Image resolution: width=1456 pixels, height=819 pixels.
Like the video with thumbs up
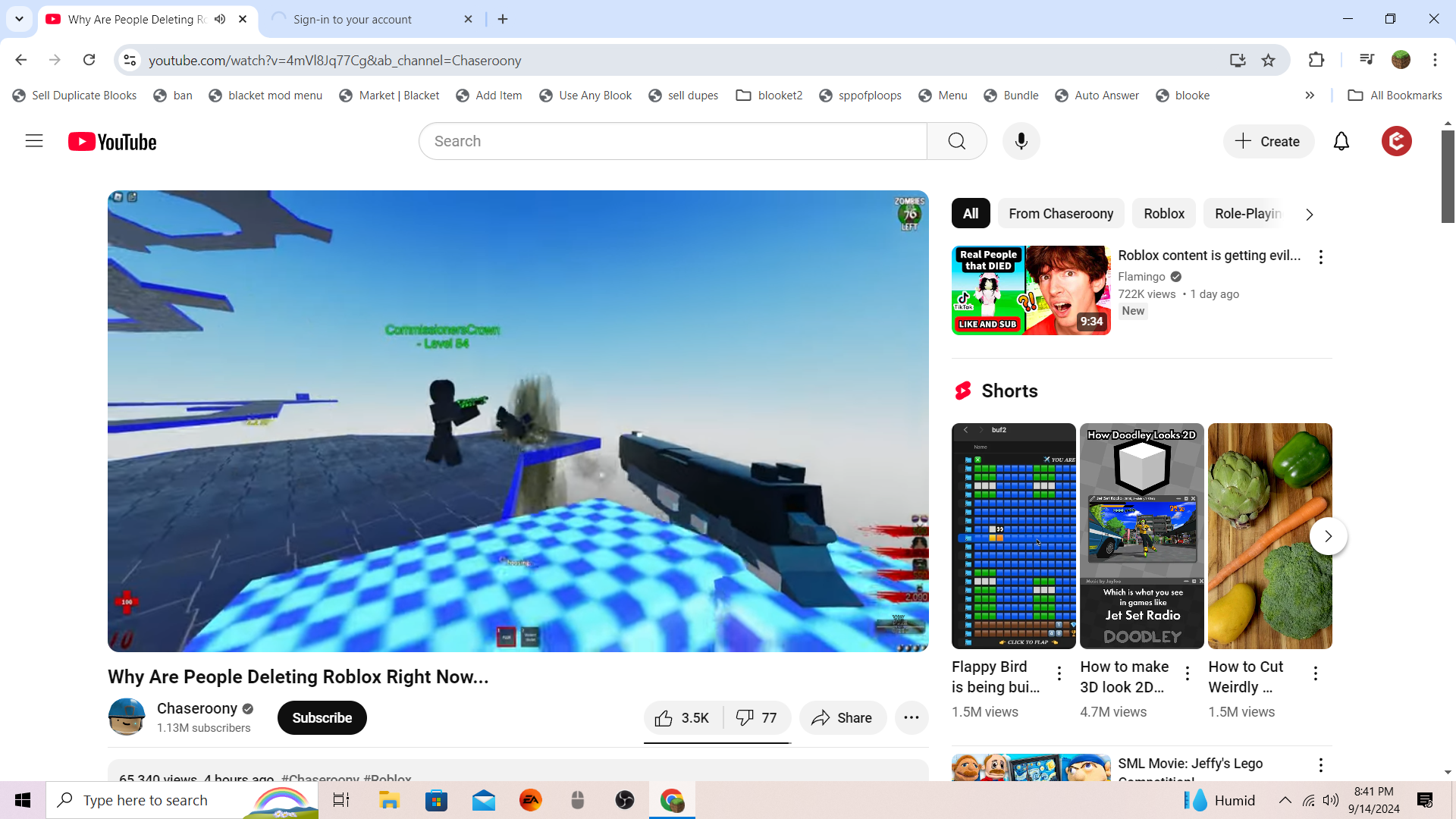click(682, 718)
